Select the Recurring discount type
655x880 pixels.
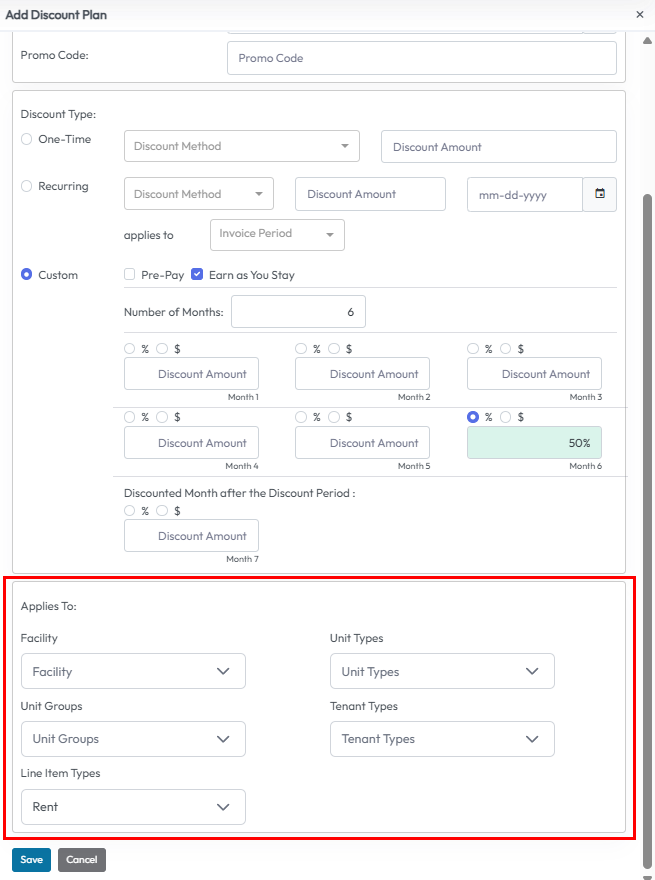(27, 186)
